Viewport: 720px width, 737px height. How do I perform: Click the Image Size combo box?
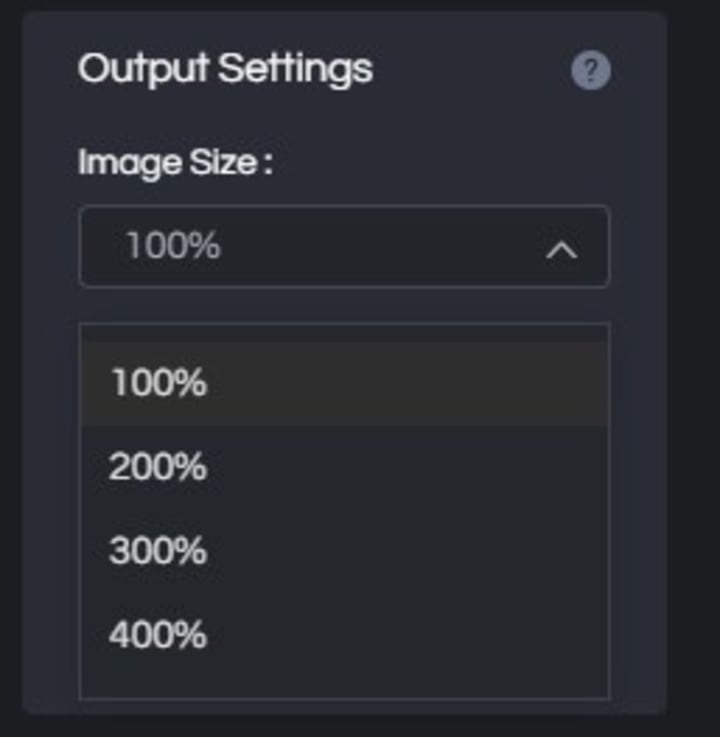[x=343, y=246]
